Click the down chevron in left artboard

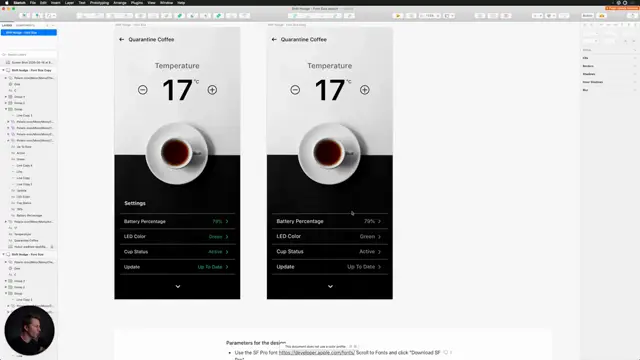click(178, 287)
